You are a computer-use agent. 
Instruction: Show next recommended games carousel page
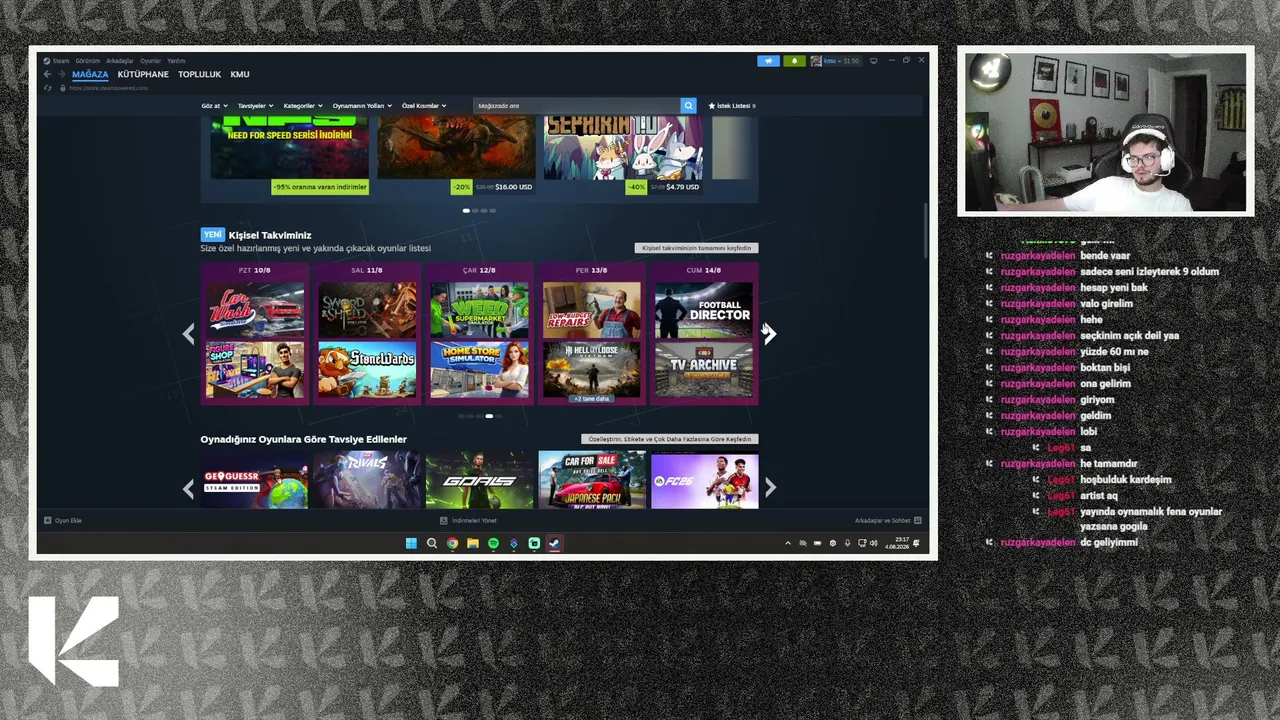[770, 487]
